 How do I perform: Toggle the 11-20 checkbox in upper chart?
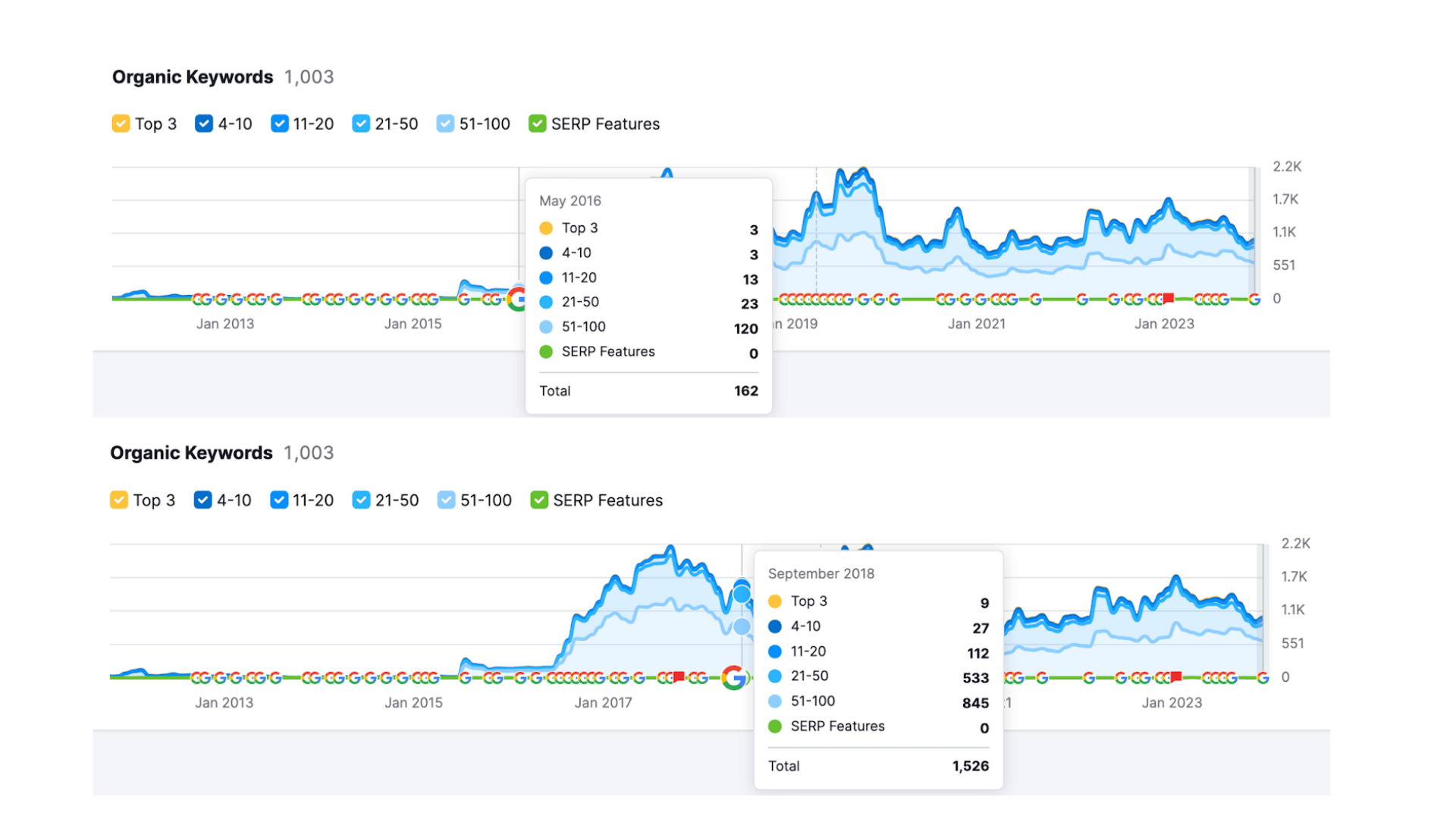click(279, 124)
